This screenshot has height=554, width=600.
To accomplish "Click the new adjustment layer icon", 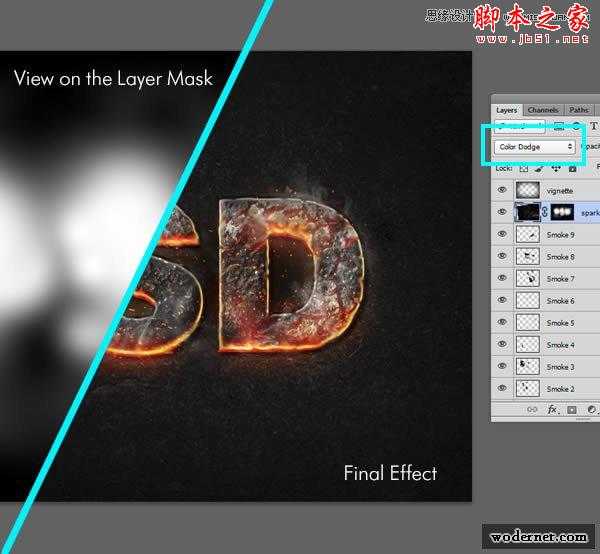I will click(x=592, y=410).
